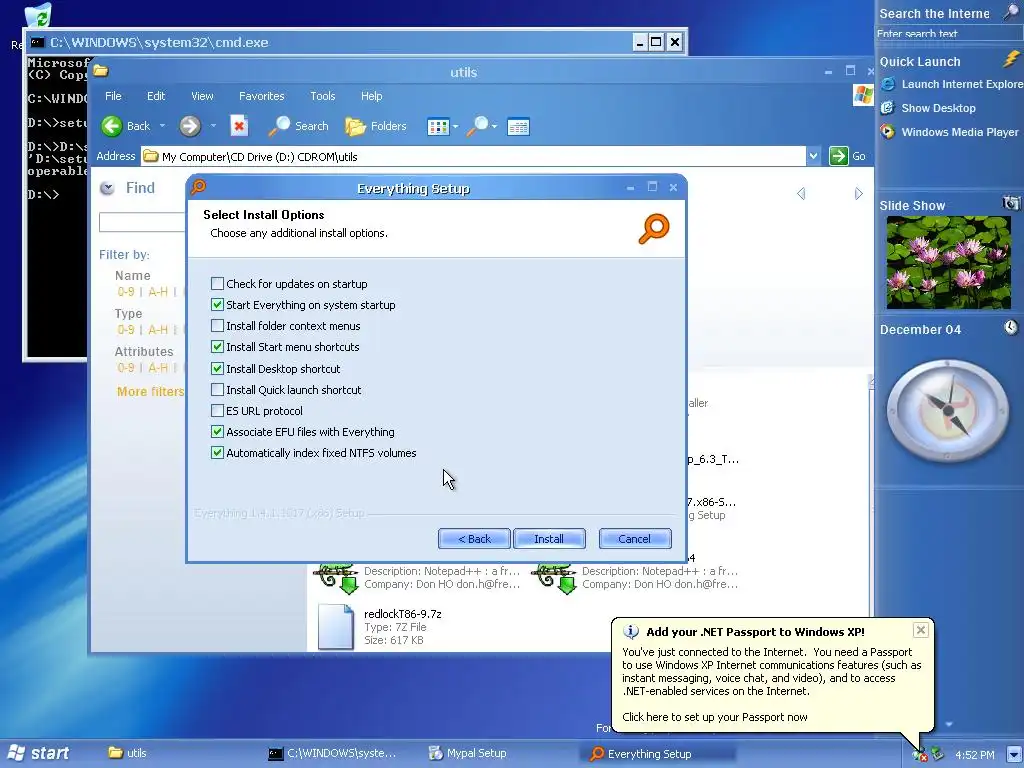Viewport: 1024px width, 768px height.
Task: Click Go next to the address bar
Action: (848, 156)
